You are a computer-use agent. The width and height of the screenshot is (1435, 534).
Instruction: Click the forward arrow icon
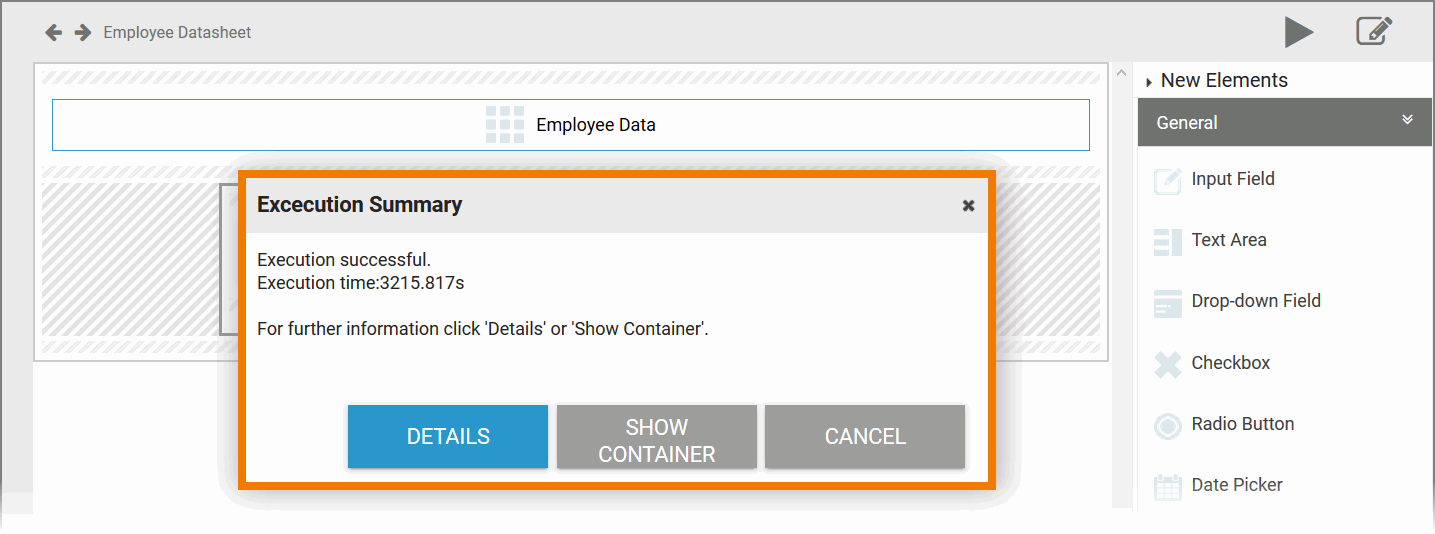tap(83, 33)
